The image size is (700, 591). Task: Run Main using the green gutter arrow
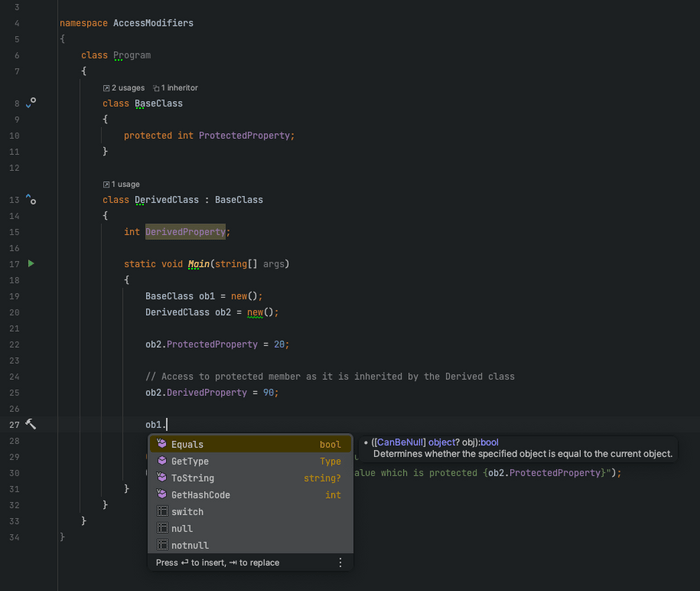pos(31,263)
